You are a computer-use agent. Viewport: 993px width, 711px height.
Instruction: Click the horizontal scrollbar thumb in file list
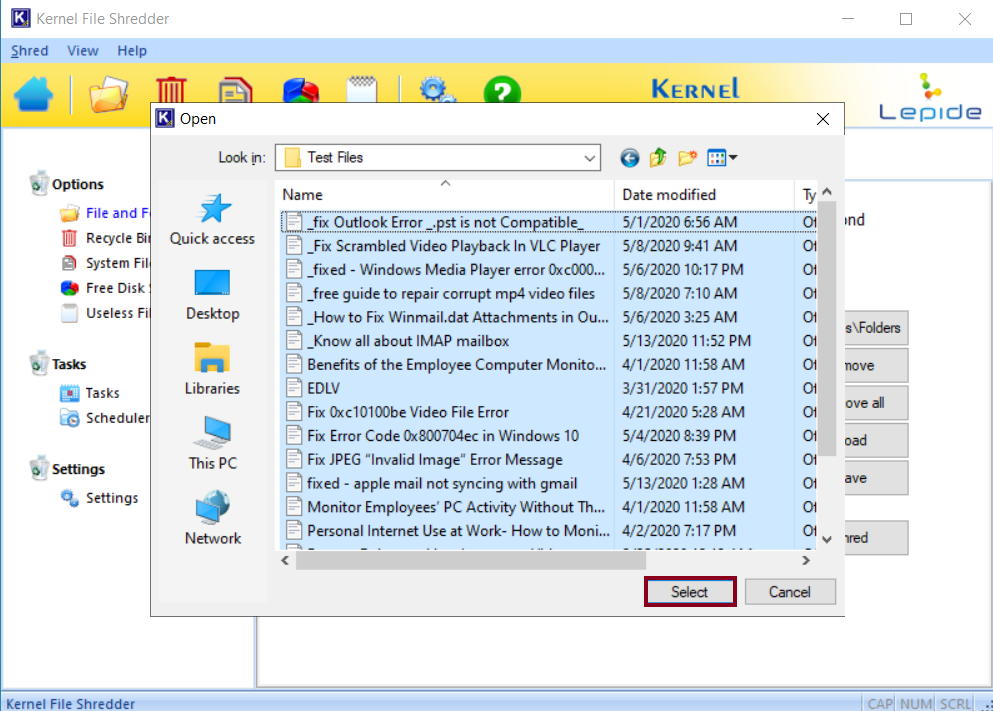click(471, 560)
